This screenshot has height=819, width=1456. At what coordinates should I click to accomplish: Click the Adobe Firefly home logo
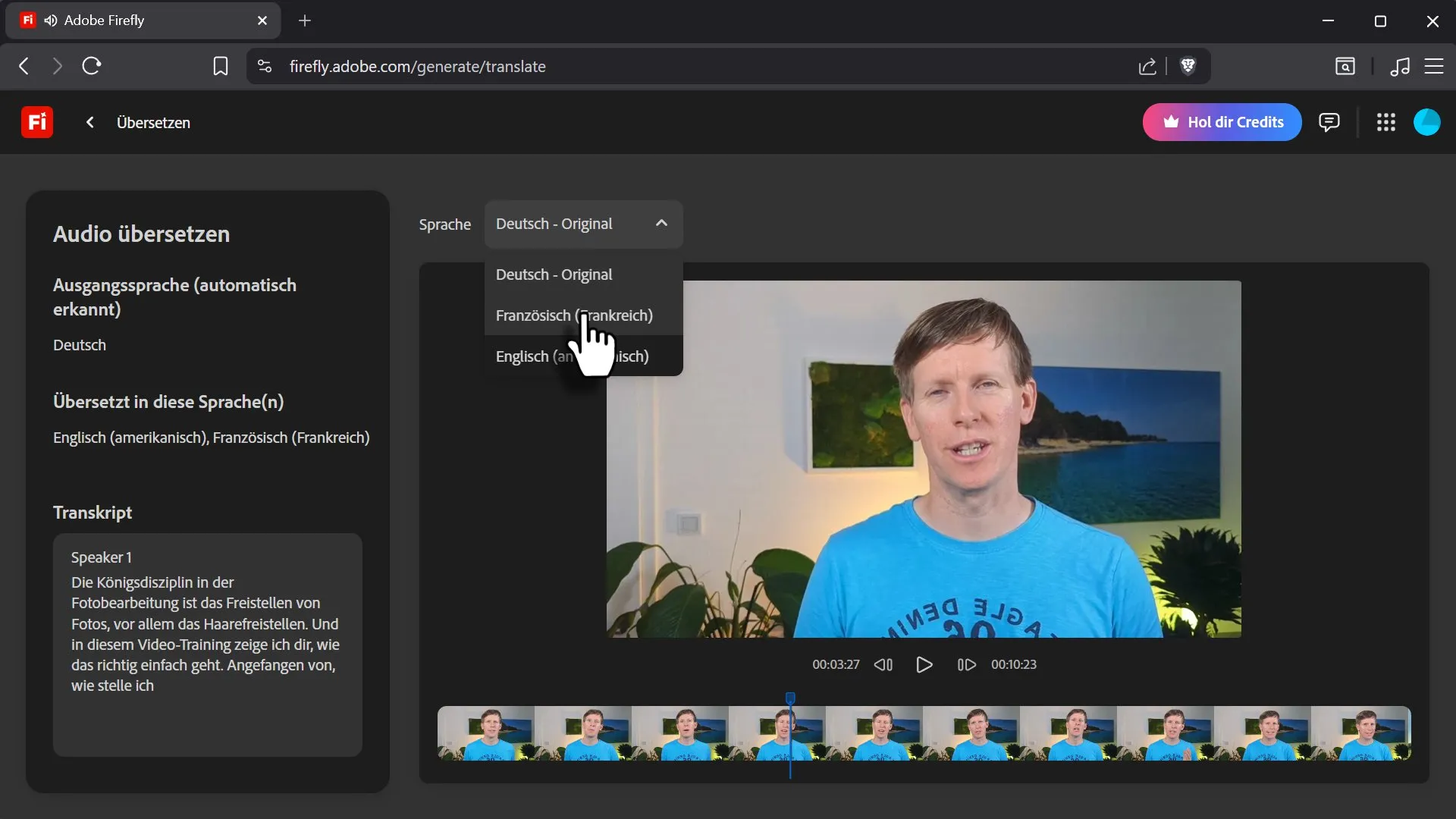coord(36,122)
